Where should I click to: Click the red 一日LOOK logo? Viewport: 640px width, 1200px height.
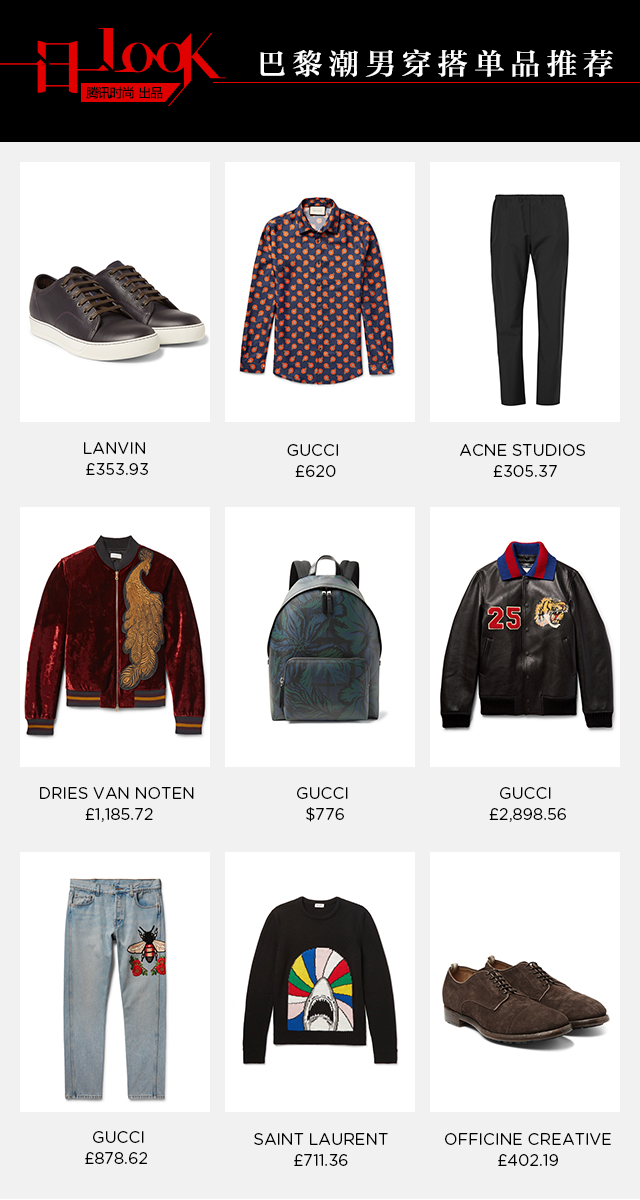122,64
